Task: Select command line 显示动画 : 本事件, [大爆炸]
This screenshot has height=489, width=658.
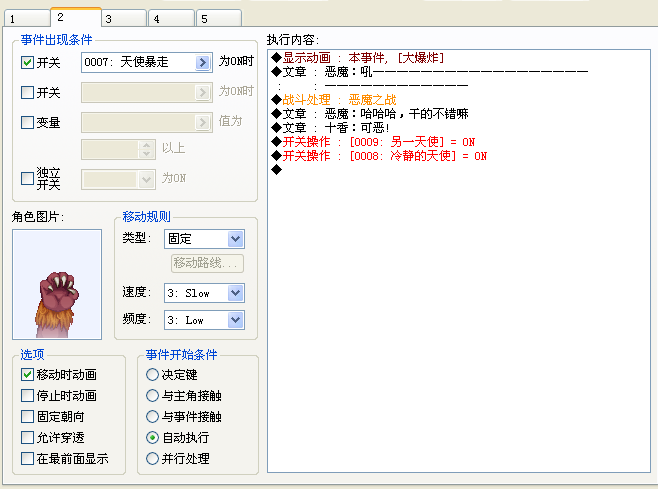Action: (x=358, y=58)
